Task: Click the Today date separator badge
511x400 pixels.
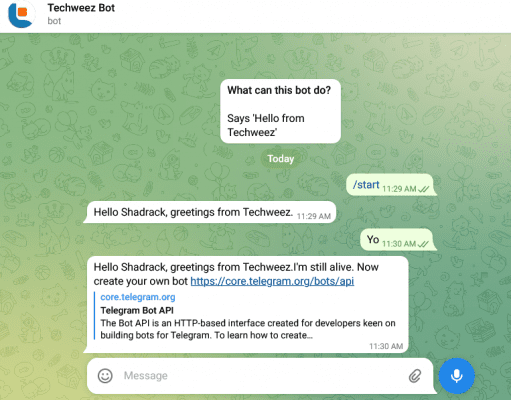Action: tap(281, 159)
